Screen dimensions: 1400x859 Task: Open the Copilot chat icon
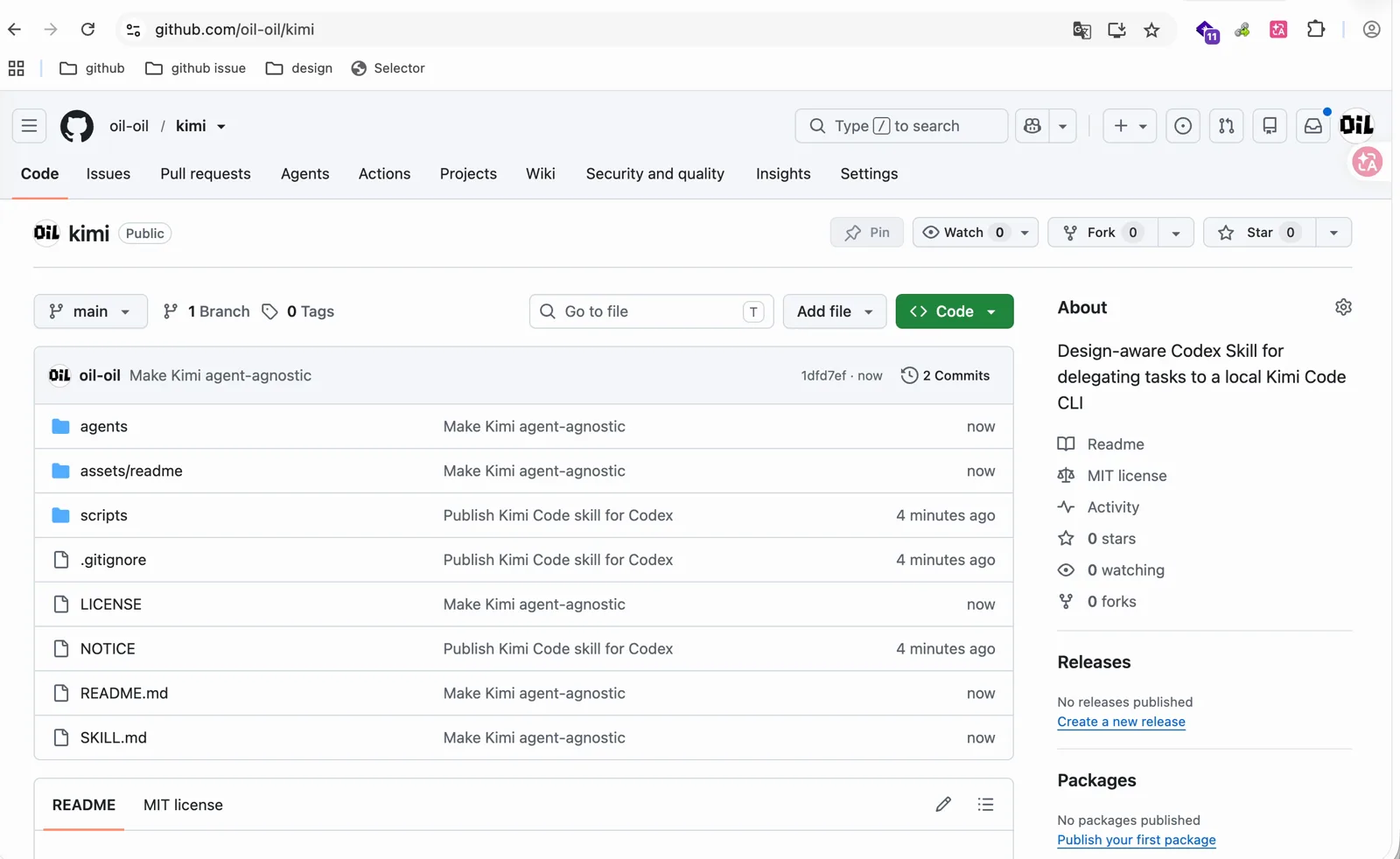click(1032, 126)
